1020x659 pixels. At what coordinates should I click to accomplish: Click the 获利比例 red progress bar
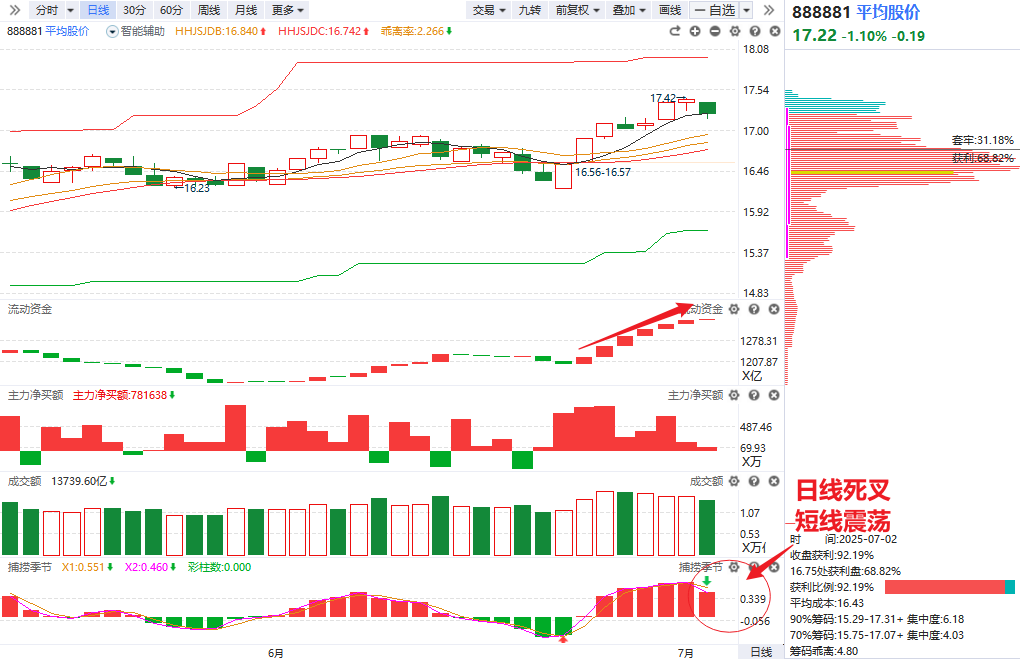[x=945, y=587]
